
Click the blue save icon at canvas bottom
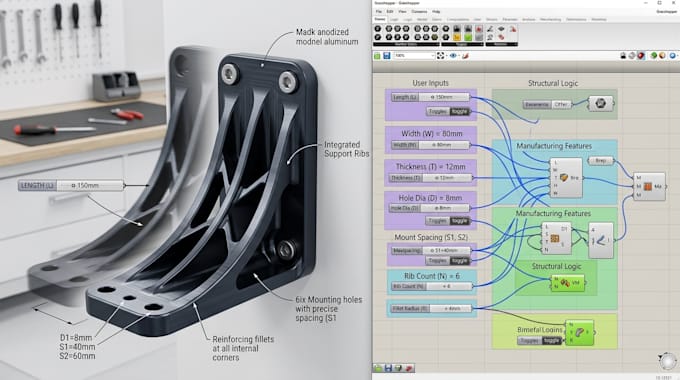[x=388, y=368]
